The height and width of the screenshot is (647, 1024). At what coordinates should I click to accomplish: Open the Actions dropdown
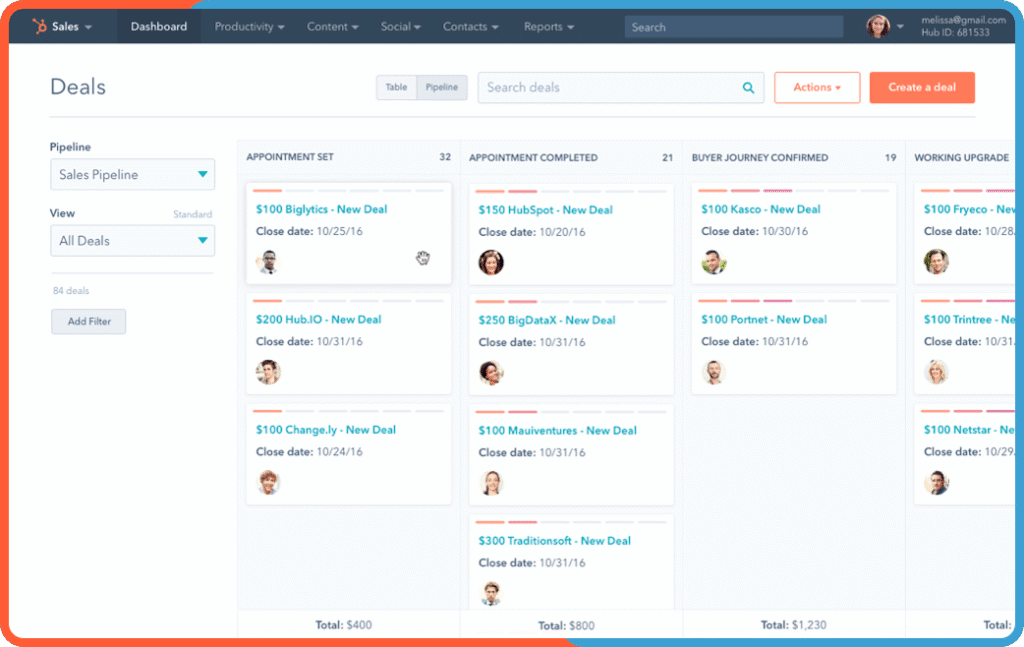[x=817, y=87]
